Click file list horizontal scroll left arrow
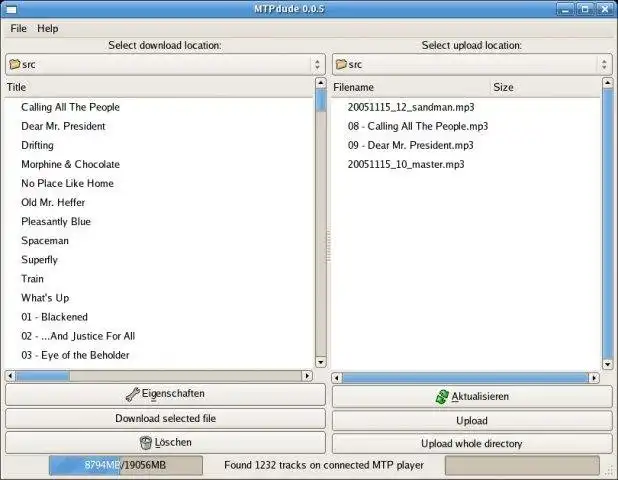The width and height of the screenshot is (618, 480). [x=337, y=378]
